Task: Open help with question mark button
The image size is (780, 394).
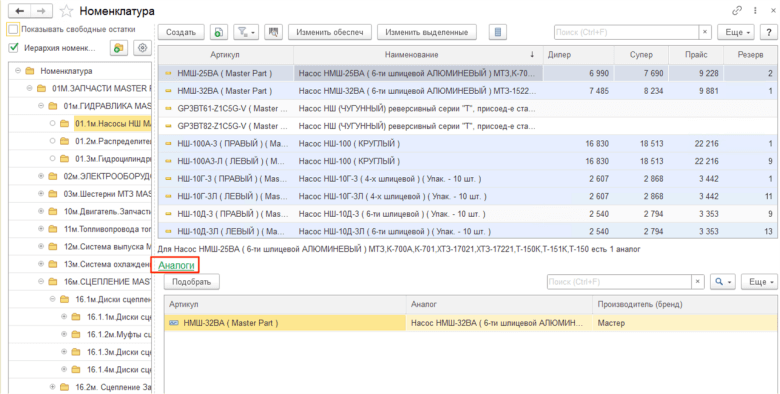Action: (769, 32)
